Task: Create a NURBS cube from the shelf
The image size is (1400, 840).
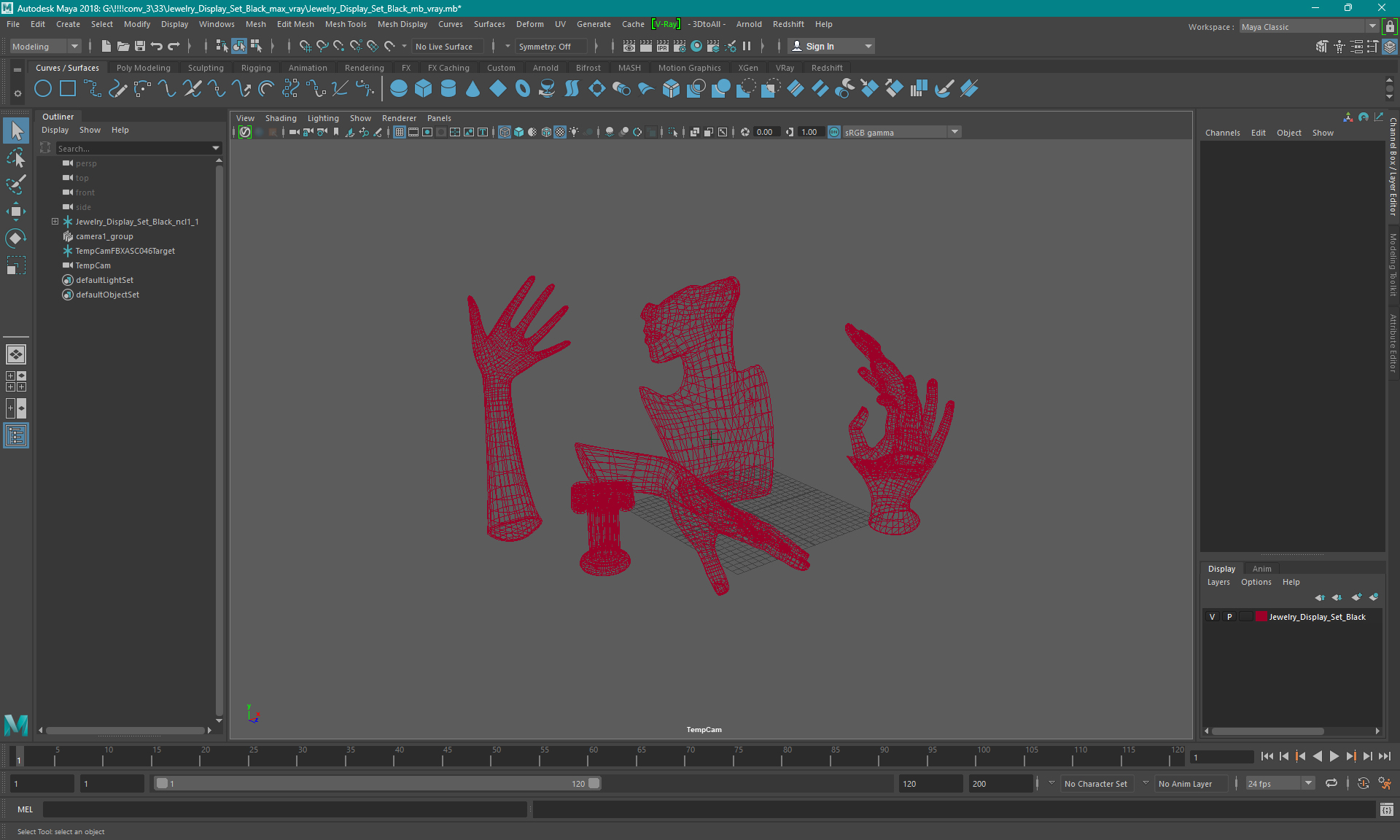Action: coord(424,89)
